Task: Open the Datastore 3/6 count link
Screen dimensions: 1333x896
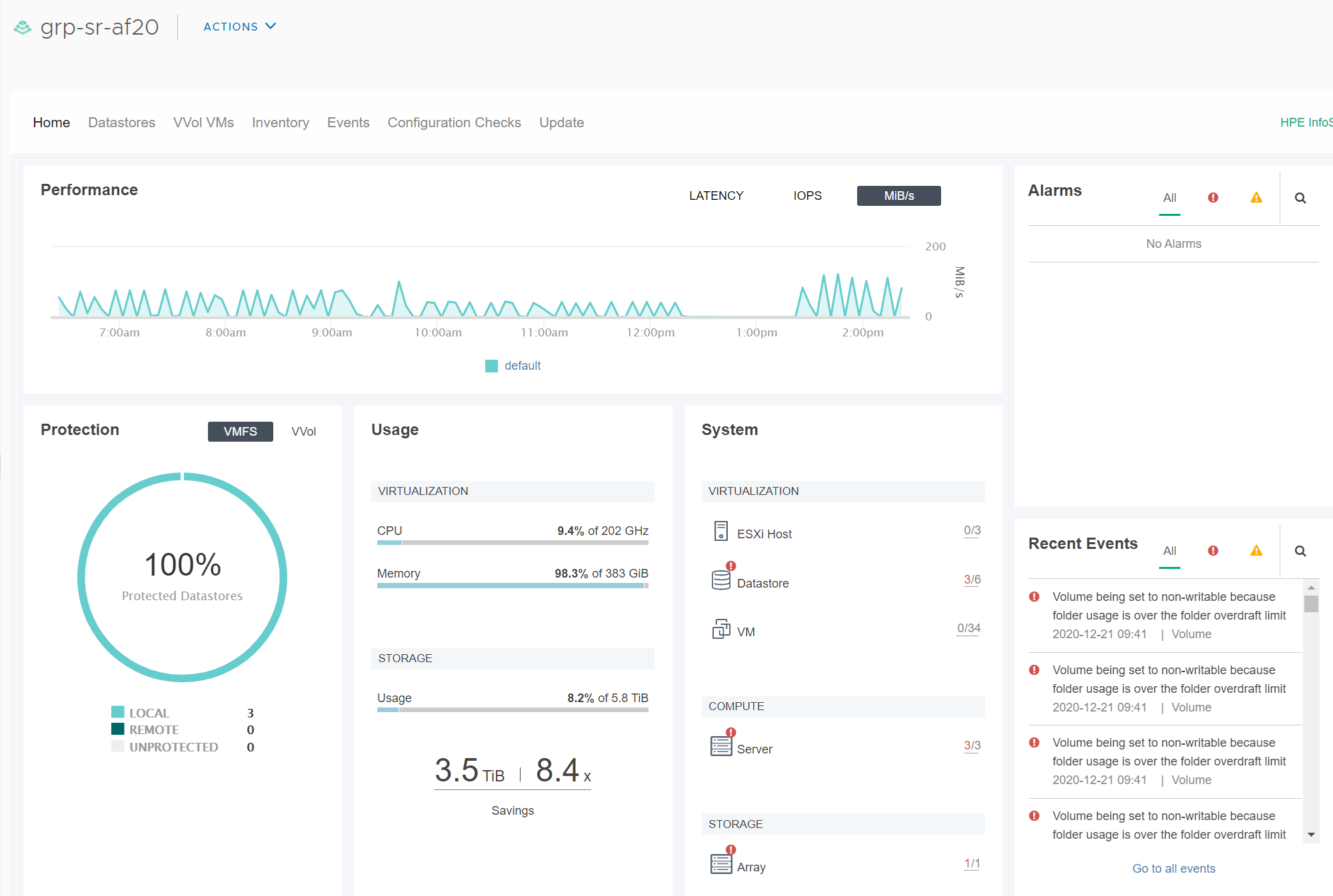Action: [972, 580]
